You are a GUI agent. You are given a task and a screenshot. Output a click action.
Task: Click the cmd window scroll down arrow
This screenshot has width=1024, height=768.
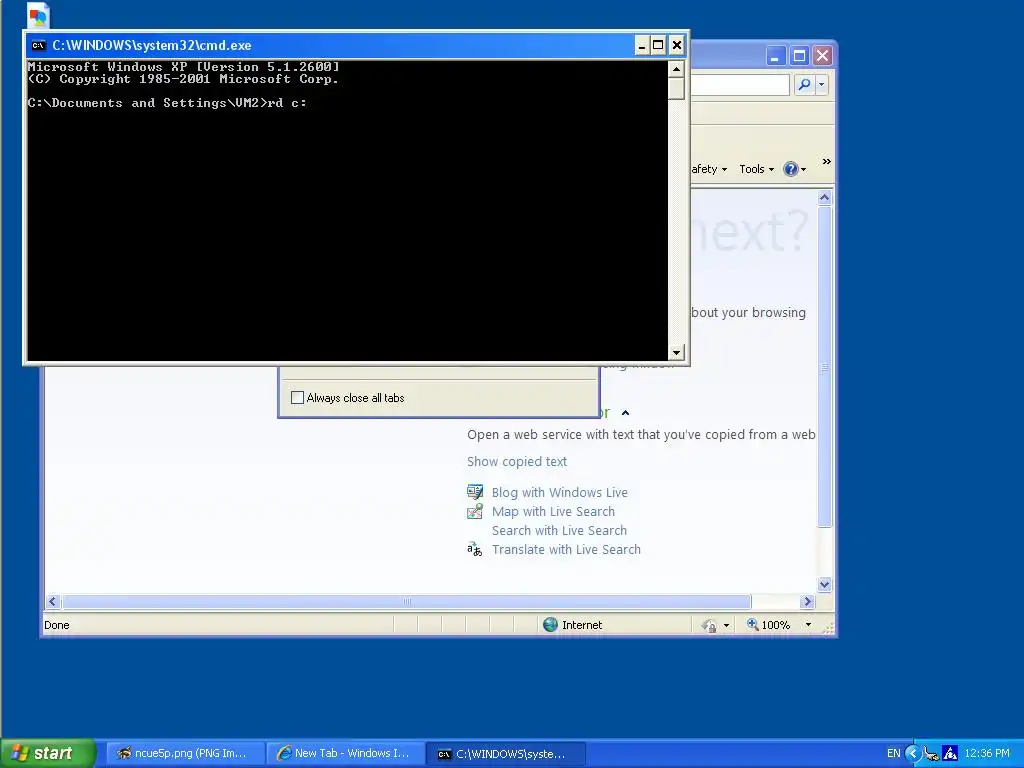click(x=676, y=353)
